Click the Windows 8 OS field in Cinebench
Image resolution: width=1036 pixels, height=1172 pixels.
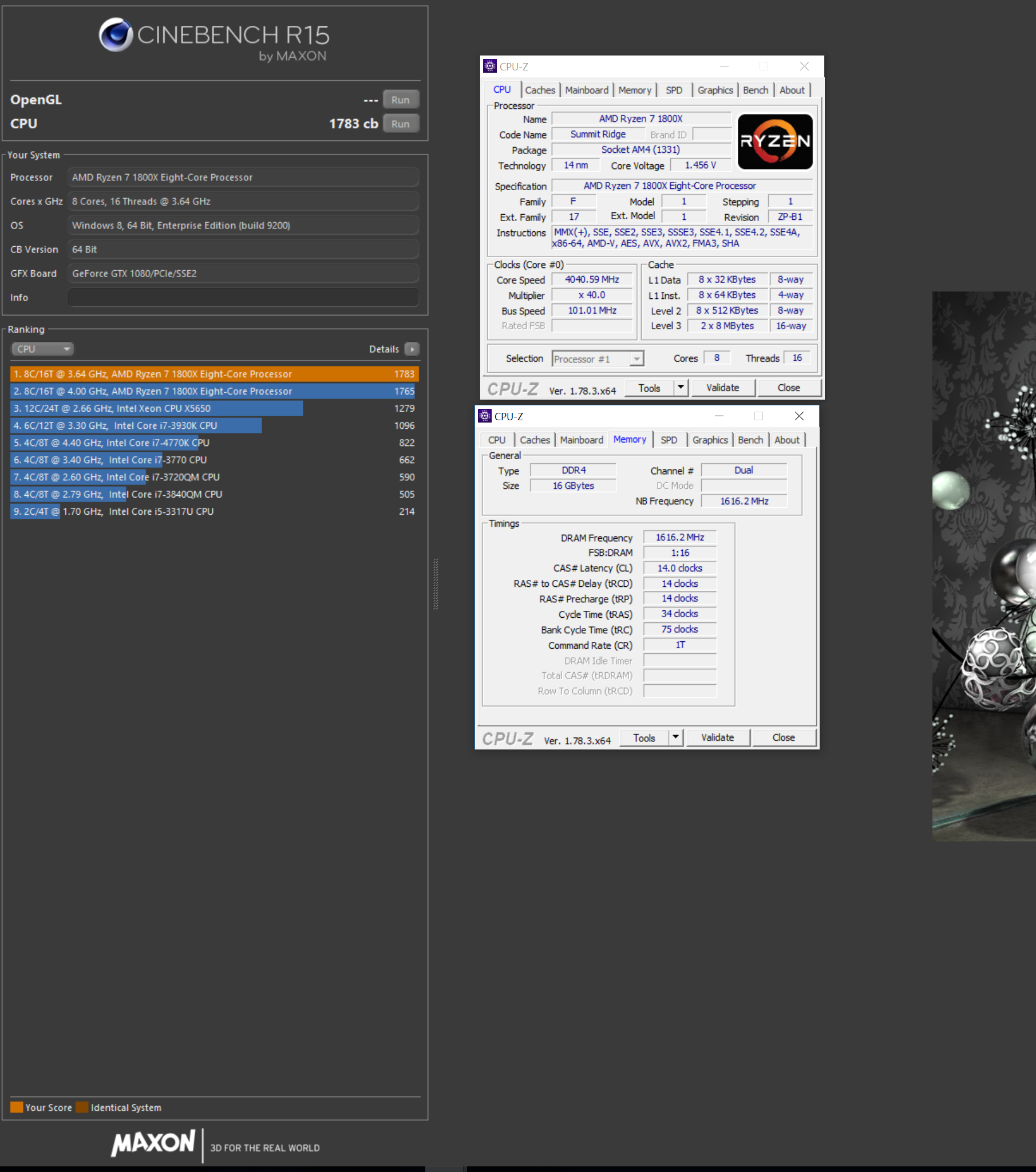(243, 226)
